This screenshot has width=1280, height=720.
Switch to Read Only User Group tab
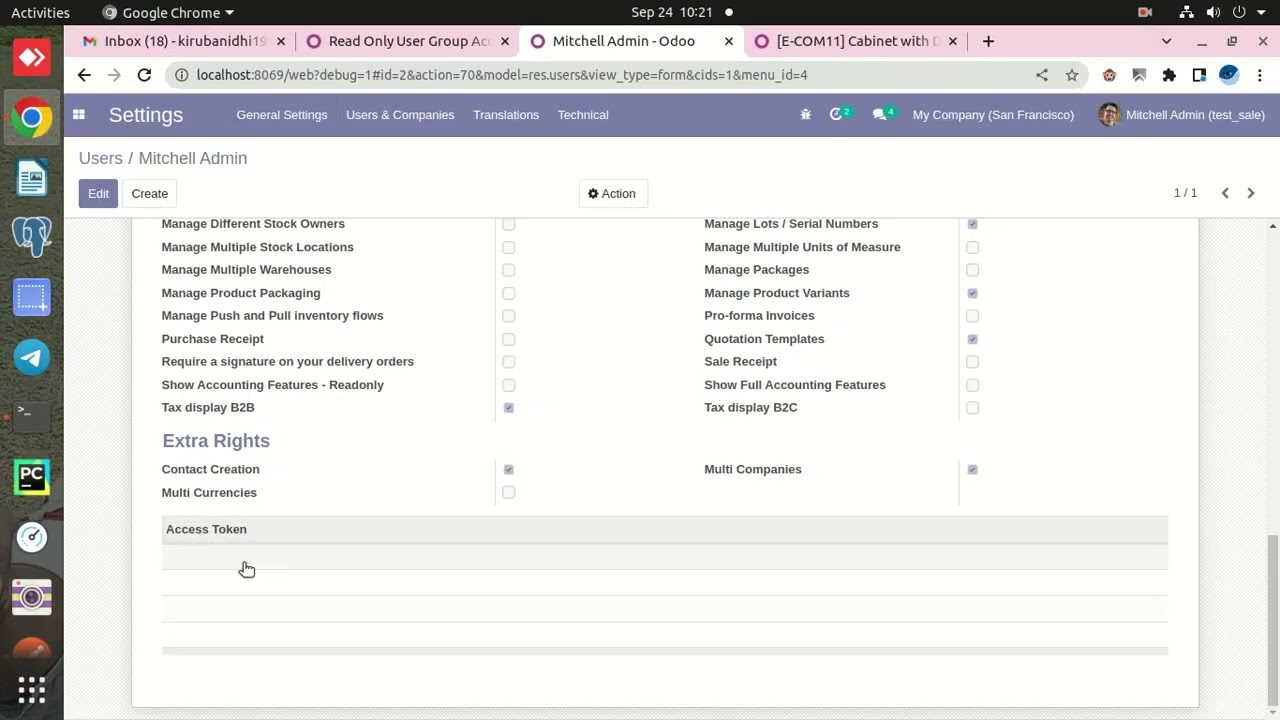410,41
